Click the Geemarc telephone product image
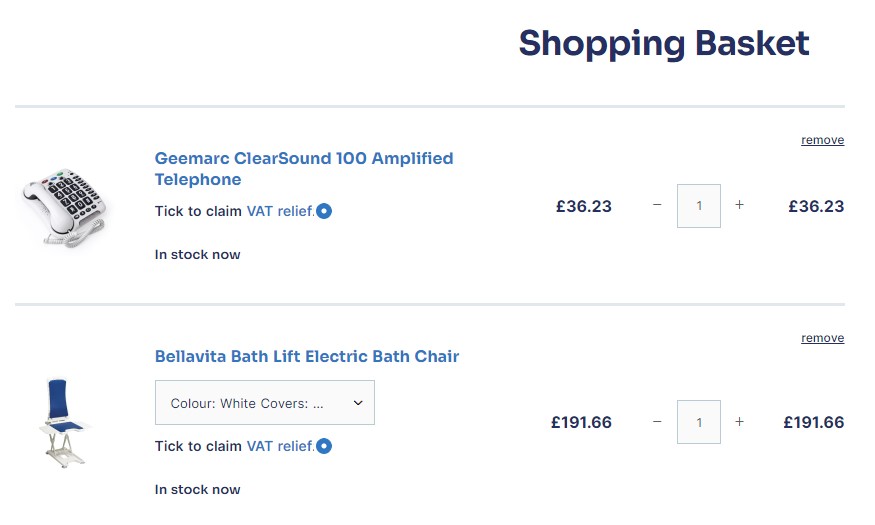The image size is (875, 525). point(62,207)
